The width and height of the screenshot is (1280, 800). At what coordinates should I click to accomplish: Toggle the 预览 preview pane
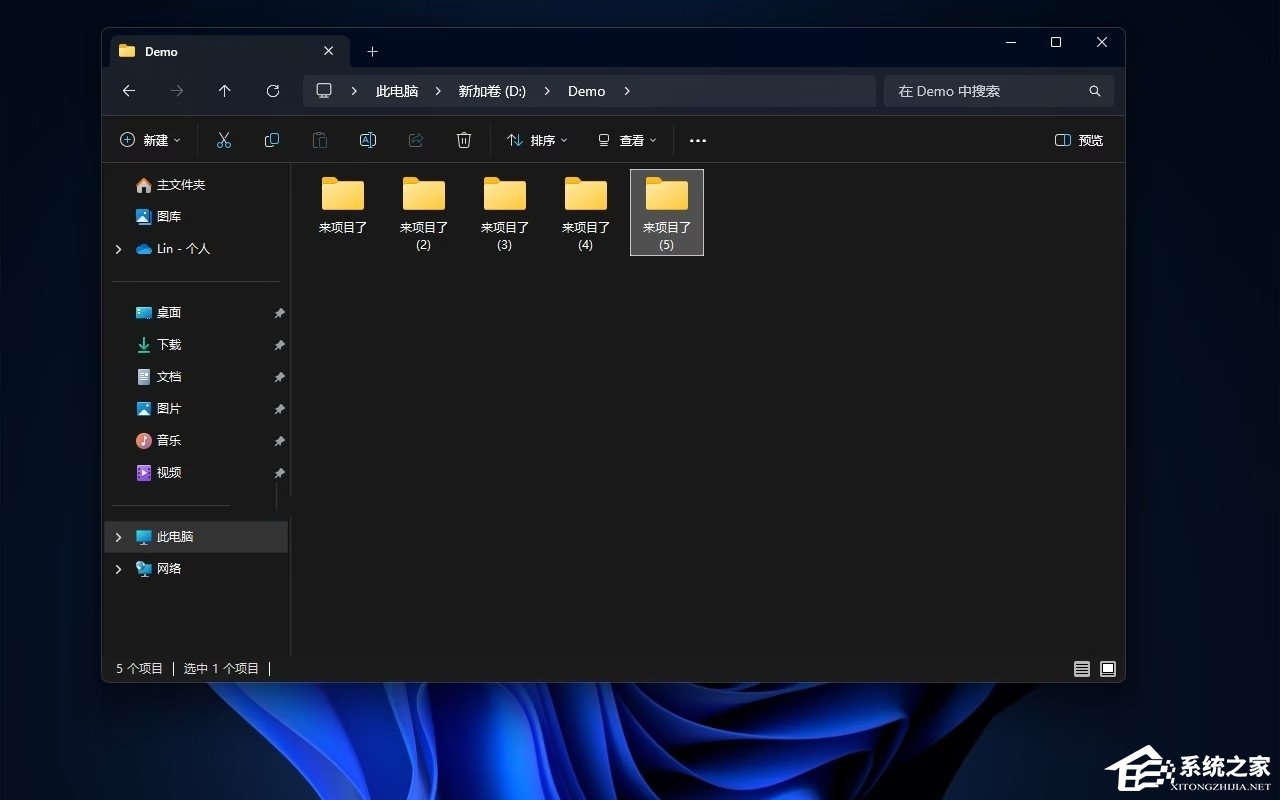tap(1078, 140)
